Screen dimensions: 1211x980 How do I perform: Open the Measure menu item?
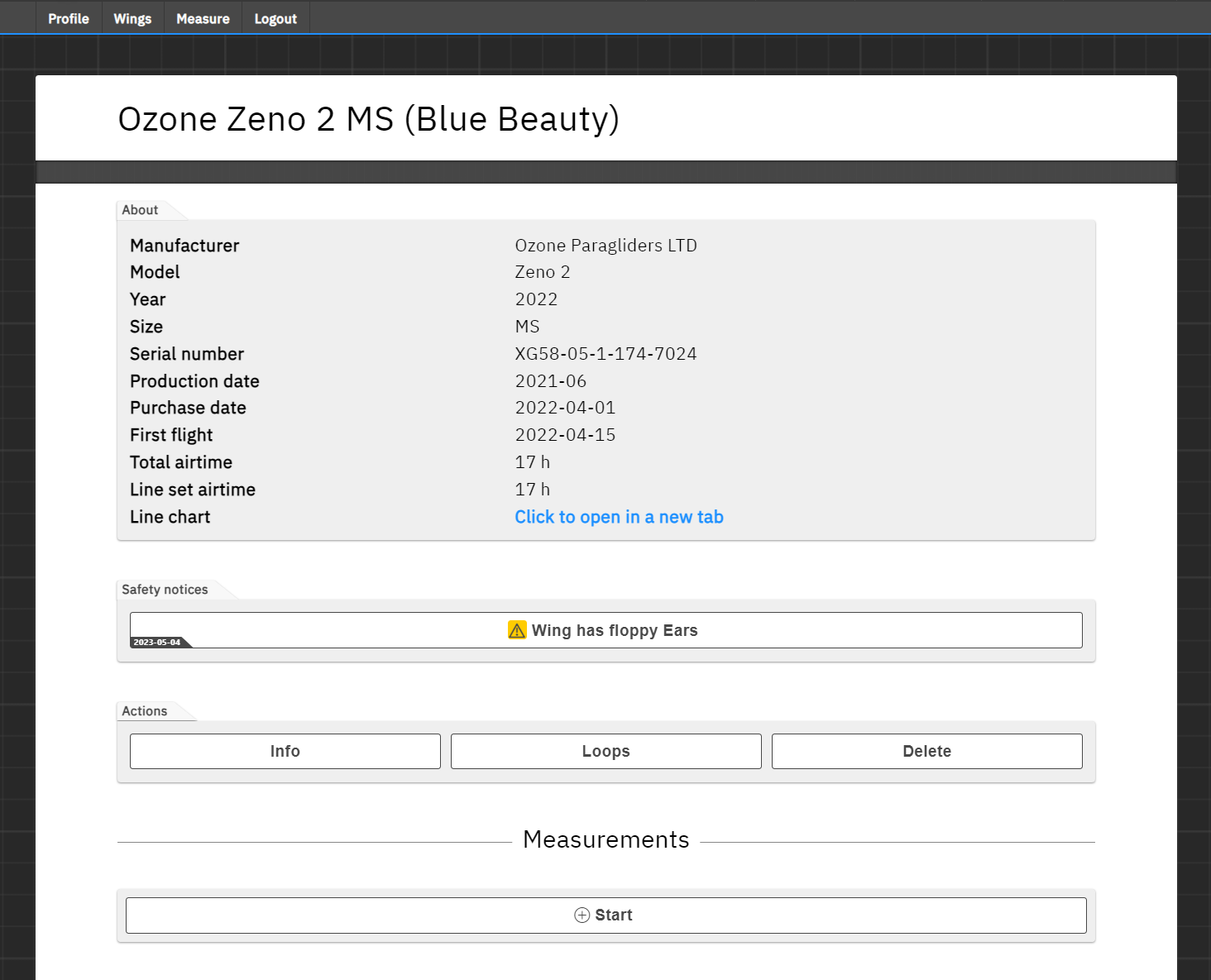tap(203, 18)
